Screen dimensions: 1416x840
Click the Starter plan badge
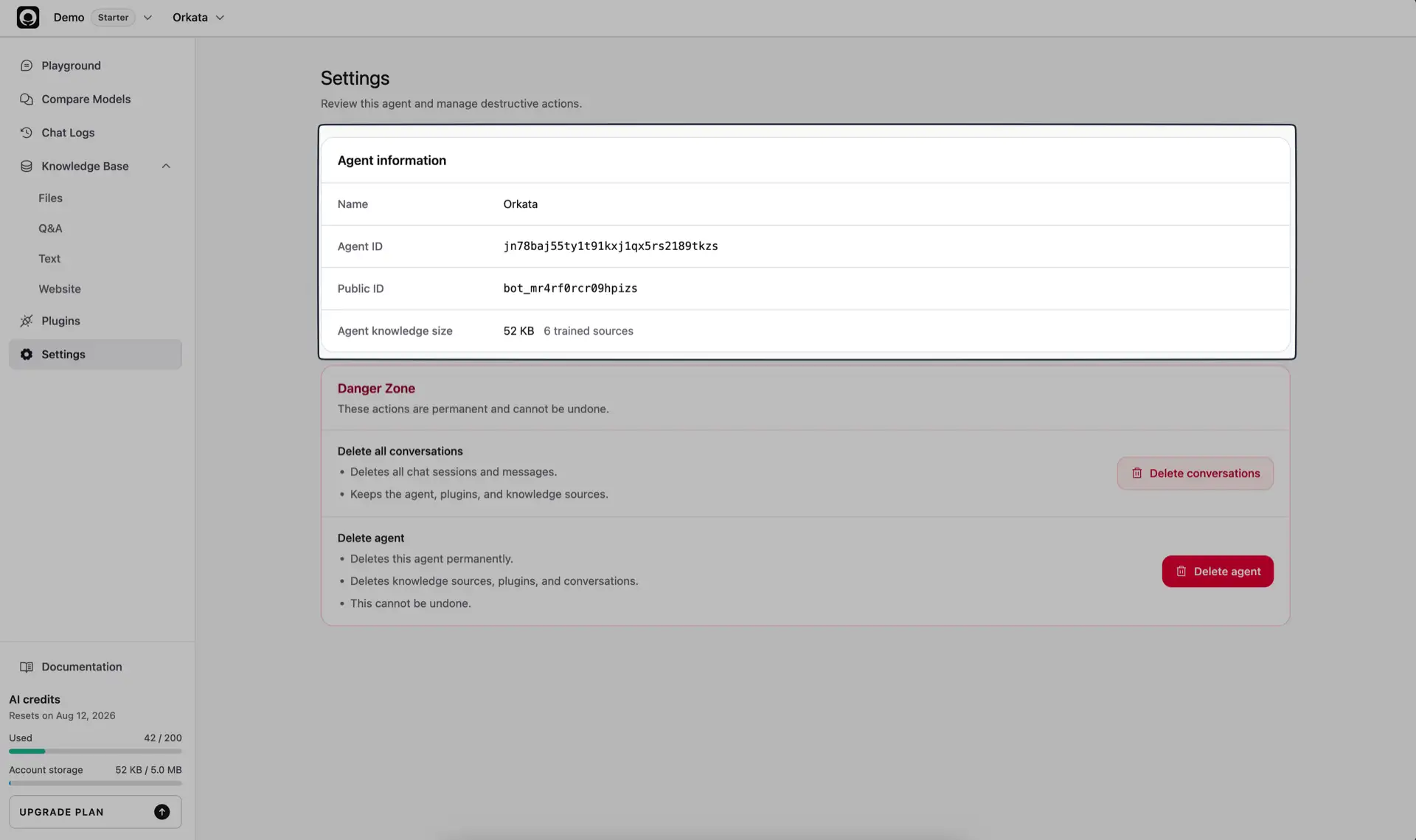tap(113, 18)
